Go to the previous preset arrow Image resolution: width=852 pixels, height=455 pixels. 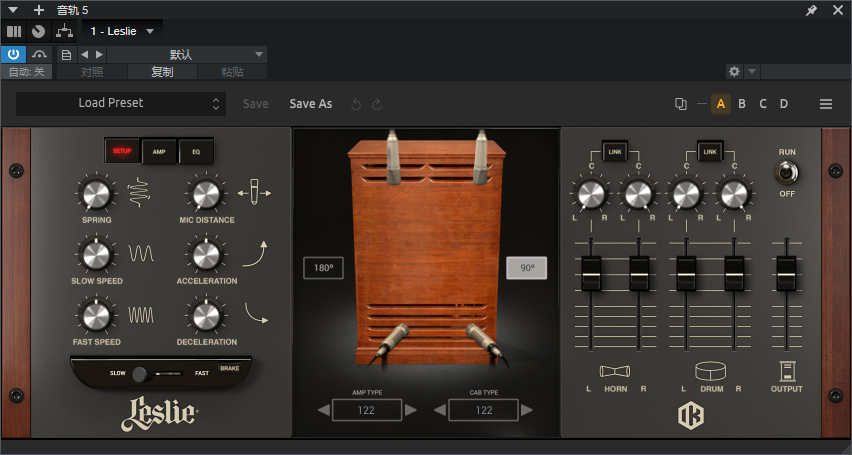tap(84, 55)
